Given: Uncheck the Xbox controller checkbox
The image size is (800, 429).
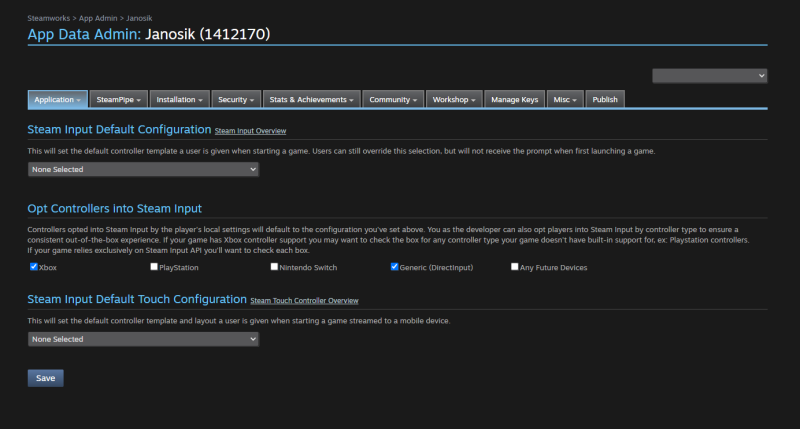Looking at the screenshot, I should 34,267.
